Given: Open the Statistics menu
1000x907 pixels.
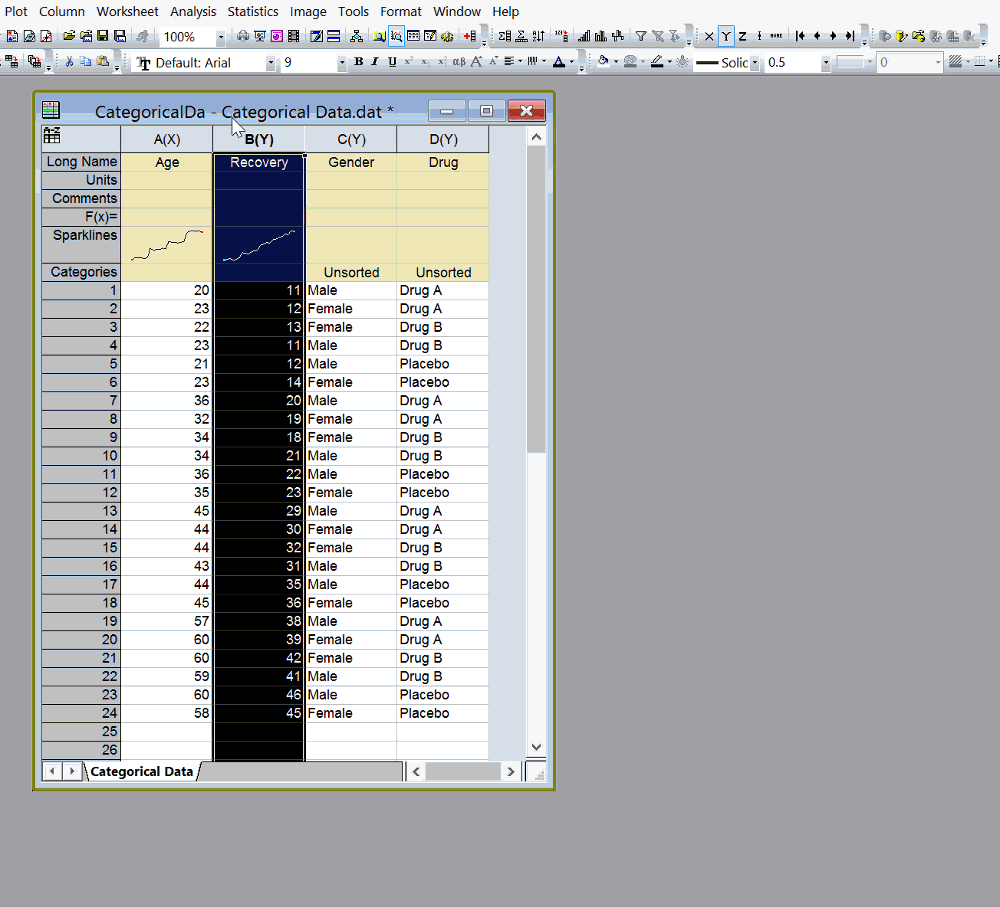Looking at the screenshot, I should pyautogui.click(x=253, y=12).
